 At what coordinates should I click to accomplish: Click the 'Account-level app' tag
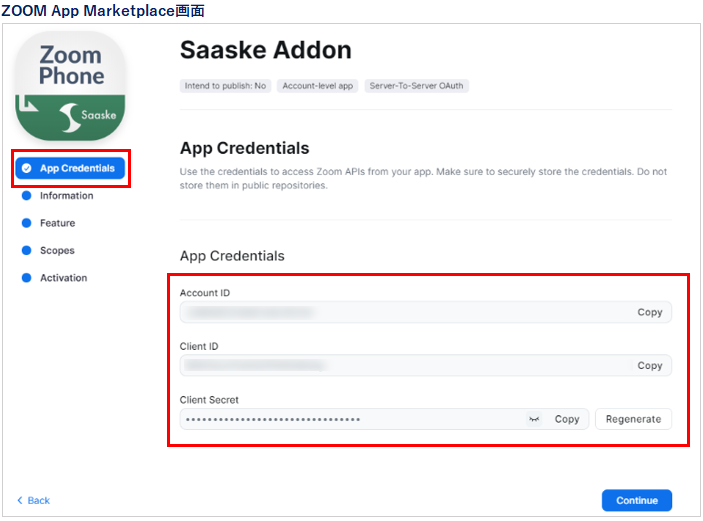point(317,86)
